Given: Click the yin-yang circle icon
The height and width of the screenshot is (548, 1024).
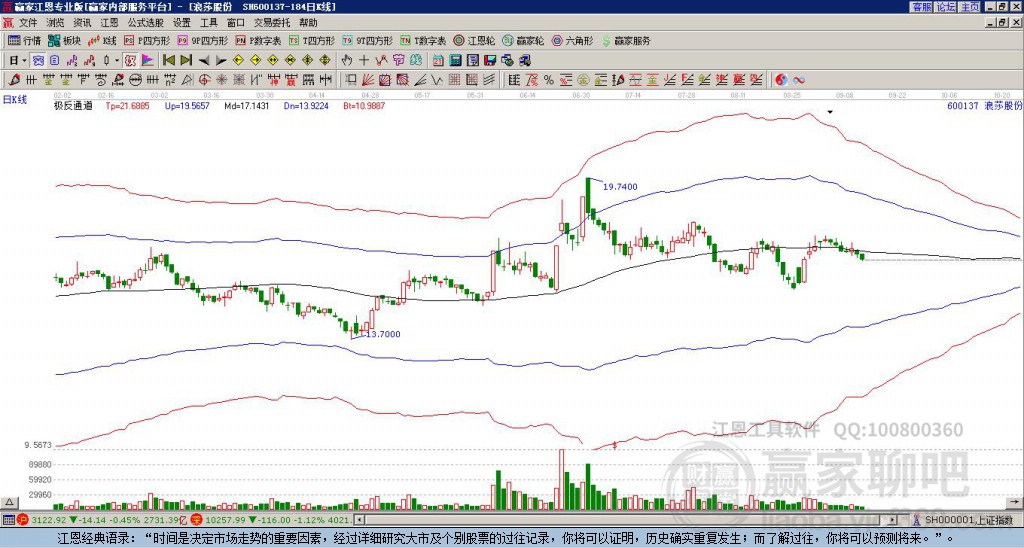Looking at the screenshot, I should coord(781,80).
